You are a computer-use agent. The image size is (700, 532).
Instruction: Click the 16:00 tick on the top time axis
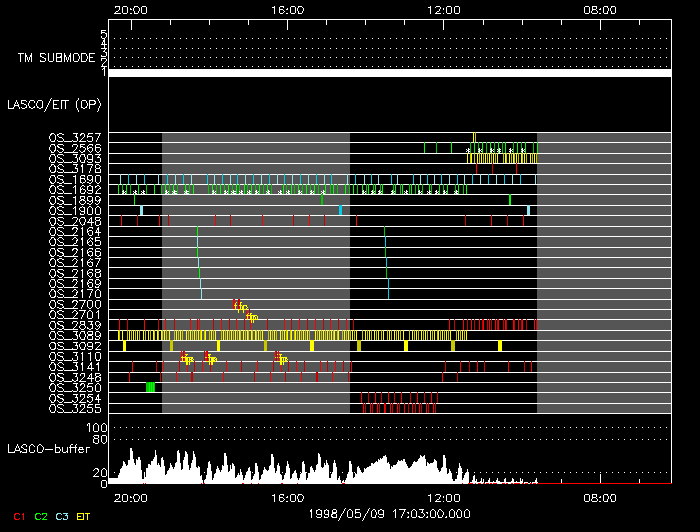pos(286,8)
